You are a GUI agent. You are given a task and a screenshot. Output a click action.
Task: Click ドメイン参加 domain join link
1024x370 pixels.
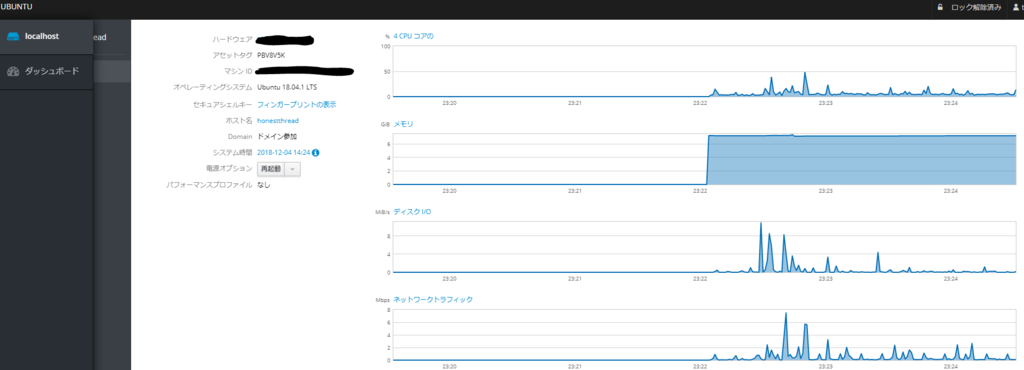277,137
